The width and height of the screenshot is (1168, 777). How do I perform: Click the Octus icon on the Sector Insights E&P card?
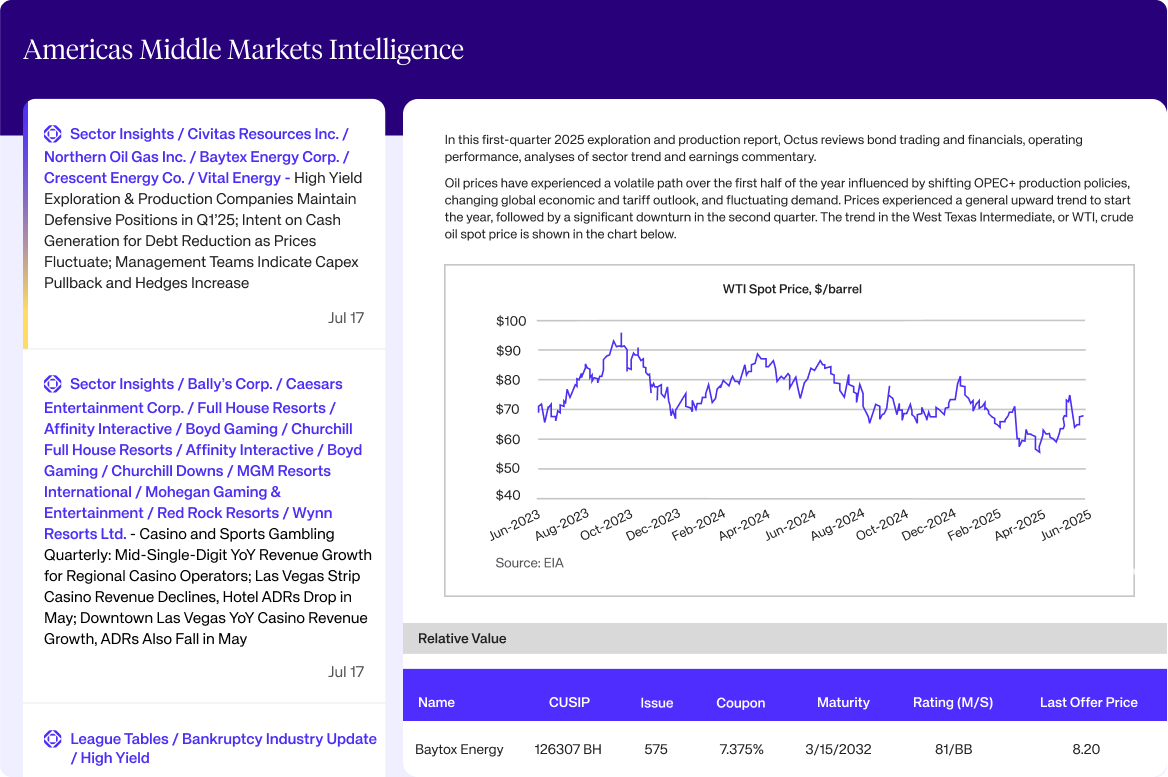tap(52, 133)
